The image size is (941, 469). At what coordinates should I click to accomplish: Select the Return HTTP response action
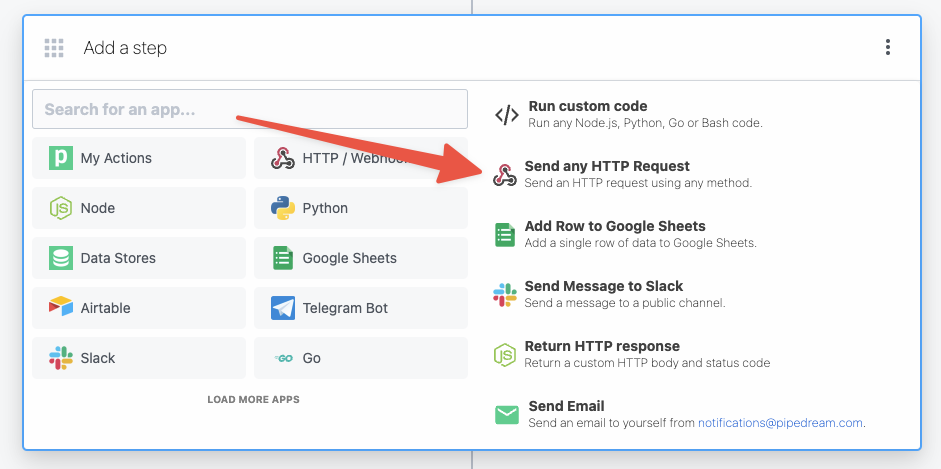pyautogui.click(x=632, y=354)
